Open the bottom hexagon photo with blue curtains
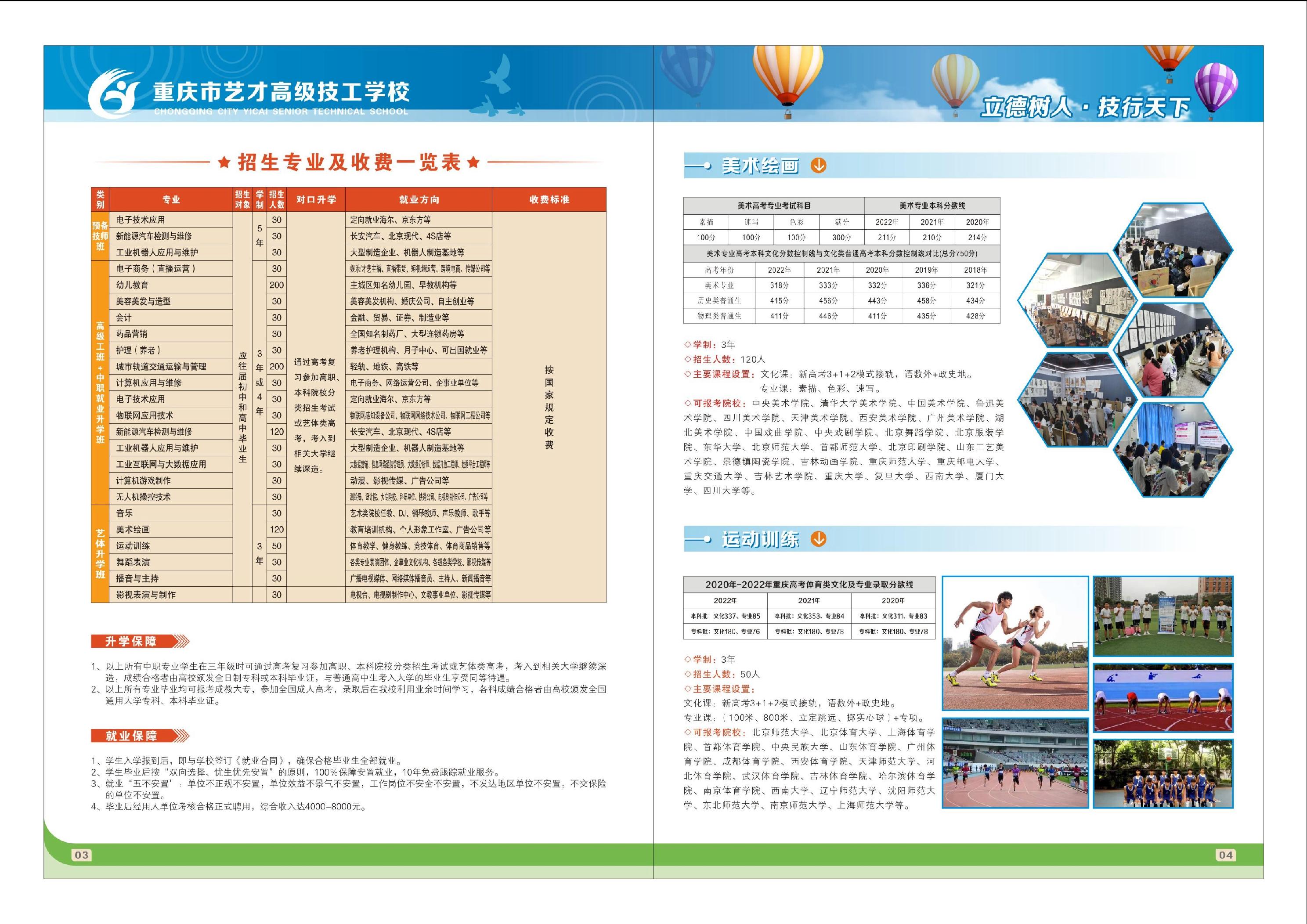Viewport: 1307px width, 924px height. pyautogui.click(x=1173, y=450)
